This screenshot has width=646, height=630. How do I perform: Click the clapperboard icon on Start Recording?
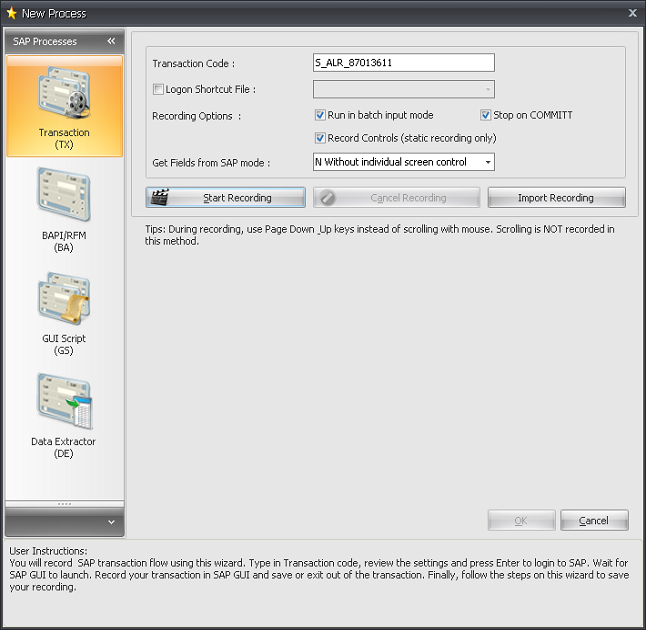click(x=159, y=198)
